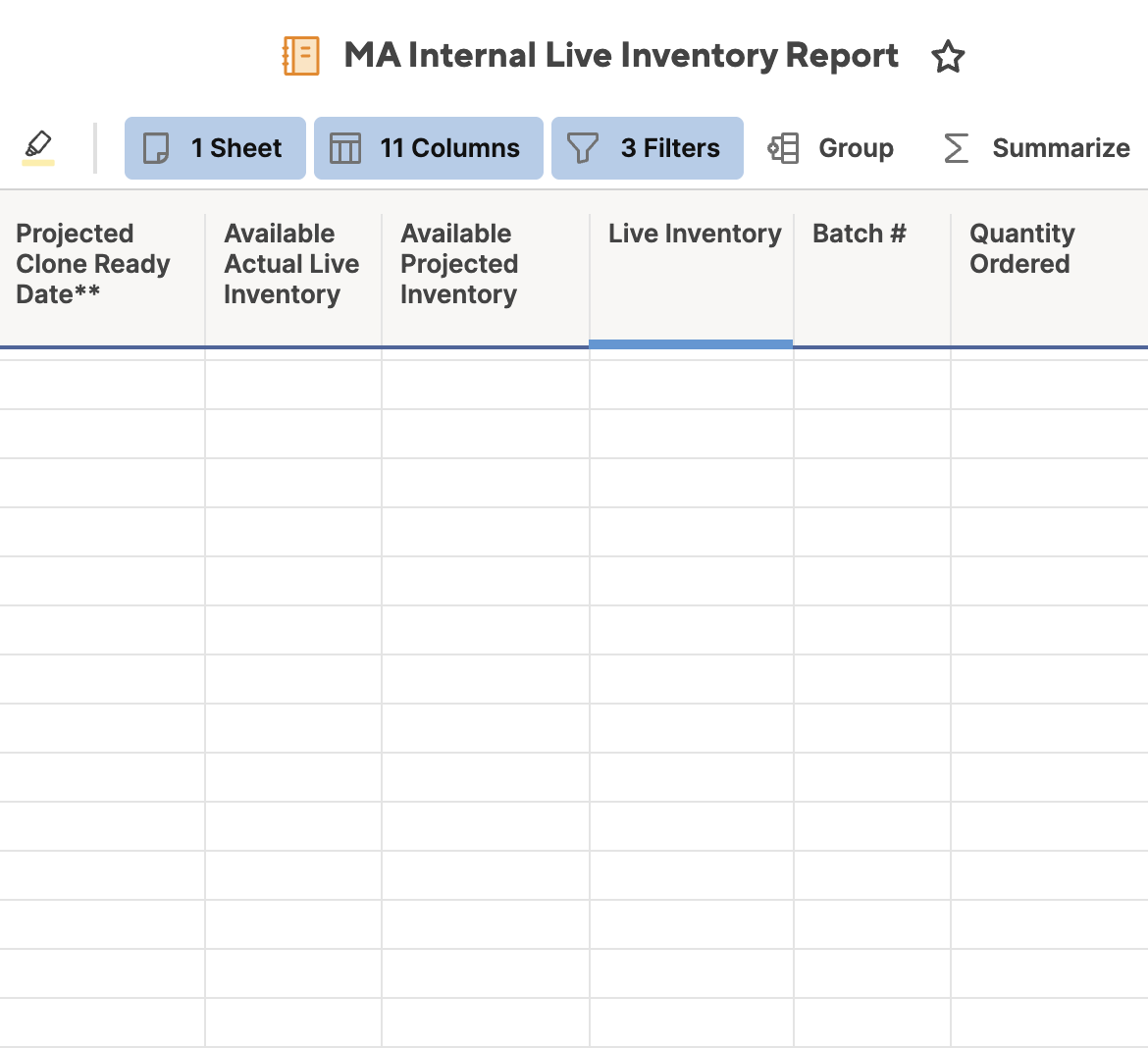Select Projected Clone Ready Date header
Viewport: 1148px width, 1048px height.
click(92, 264)
